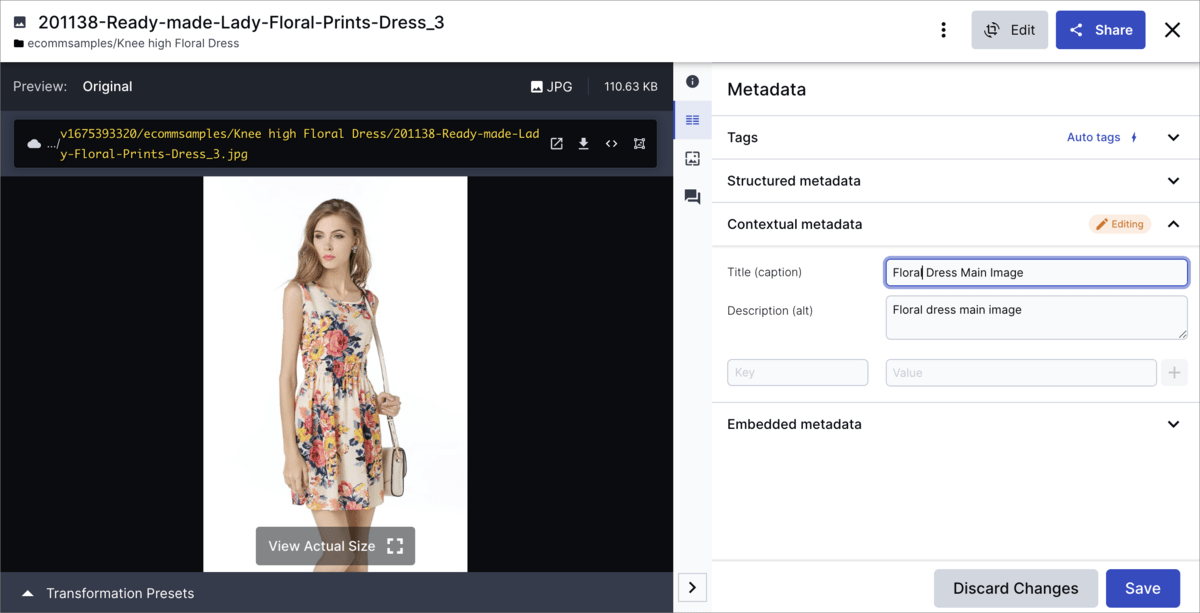
Task: Close the asset detail view
Action: tap(1173, 30)
